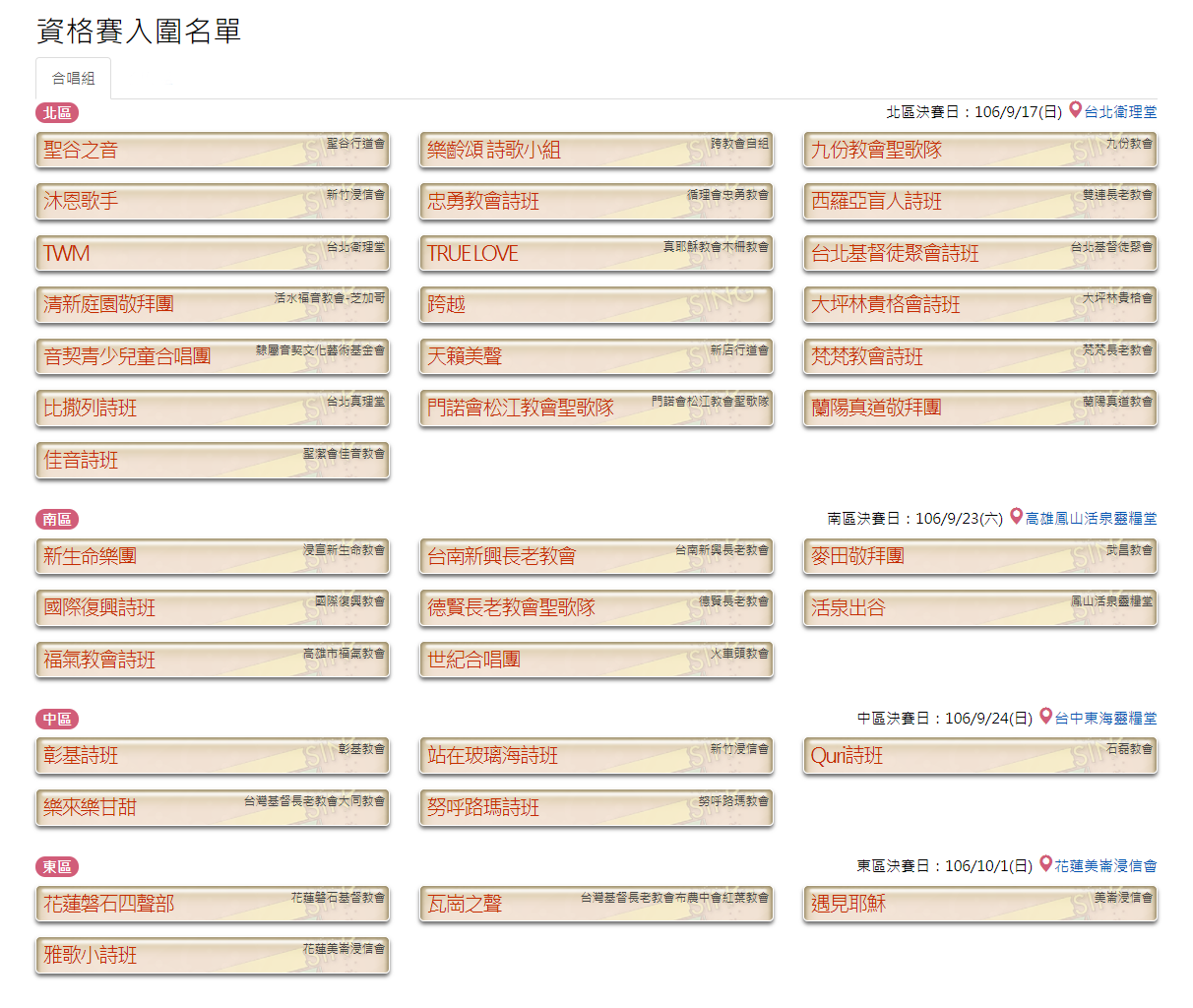Select the 聖谷之音 choir card

coord(213,151)
